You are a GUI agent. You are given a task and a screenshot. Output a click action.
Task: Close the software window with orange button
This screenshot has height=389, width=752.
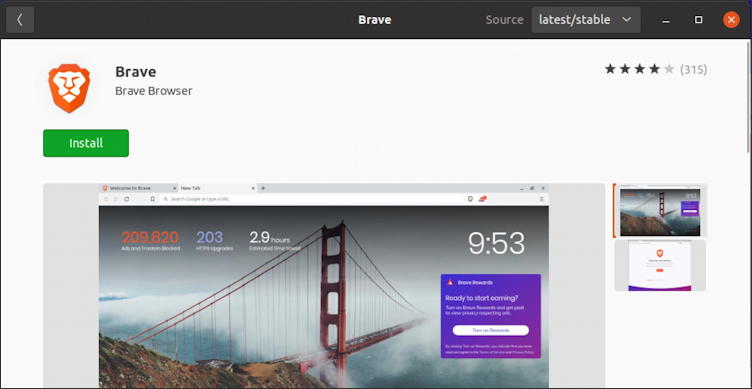731,20
